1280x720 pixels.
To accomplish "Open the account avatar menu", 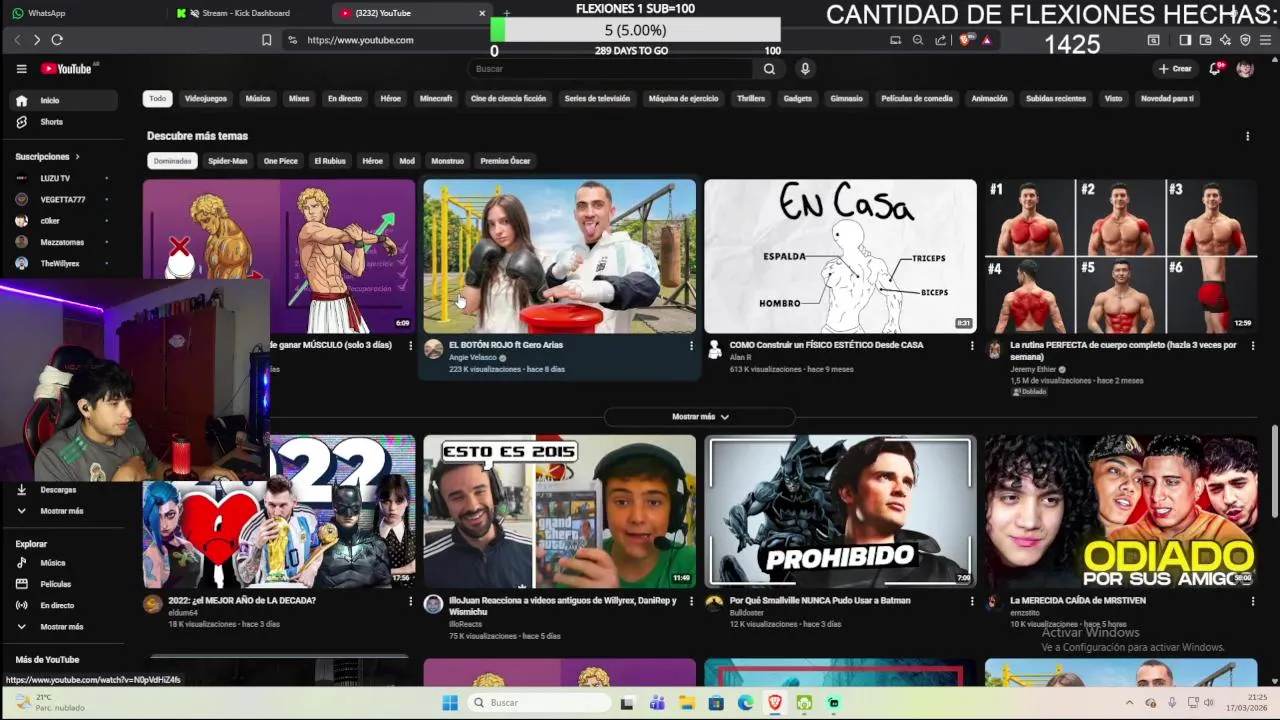I will coord(1245,69).
